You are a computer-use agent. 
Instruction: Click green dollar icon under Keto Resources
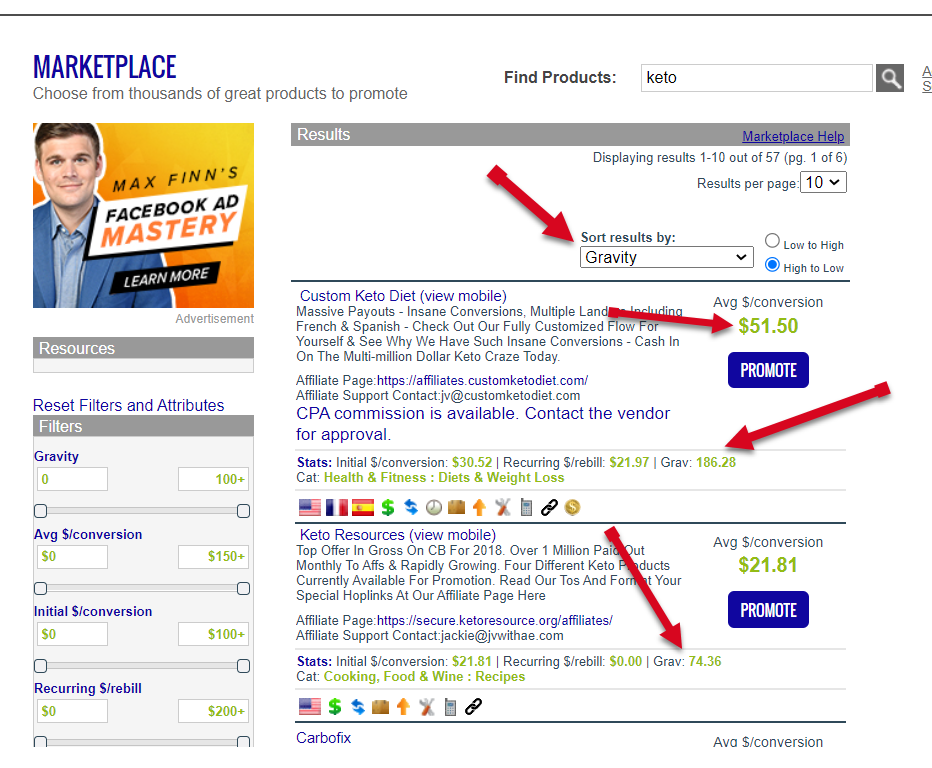[335, 706]
